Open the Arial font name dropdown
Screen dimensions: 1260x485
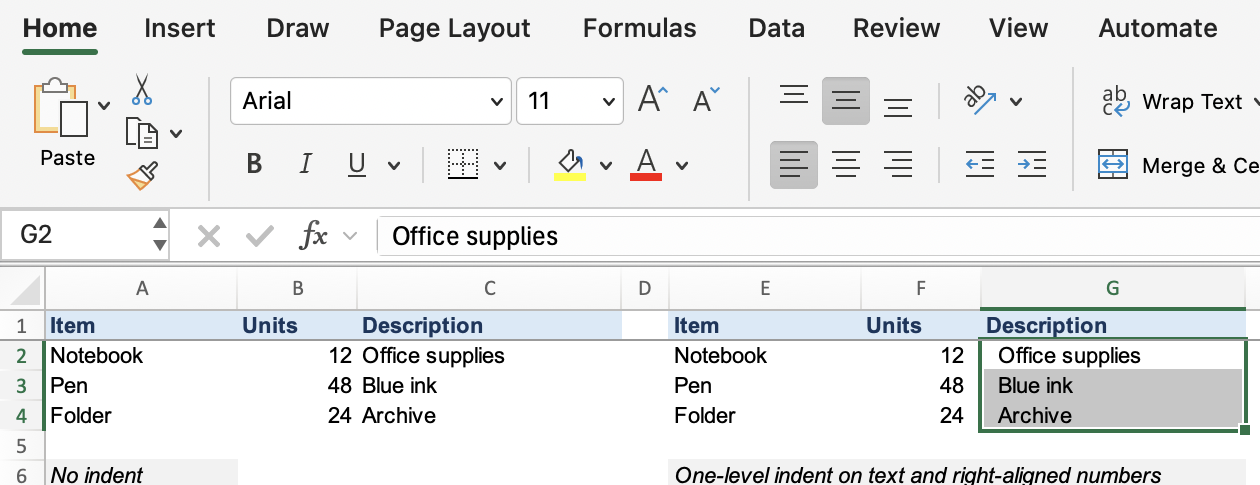[497, 101]
